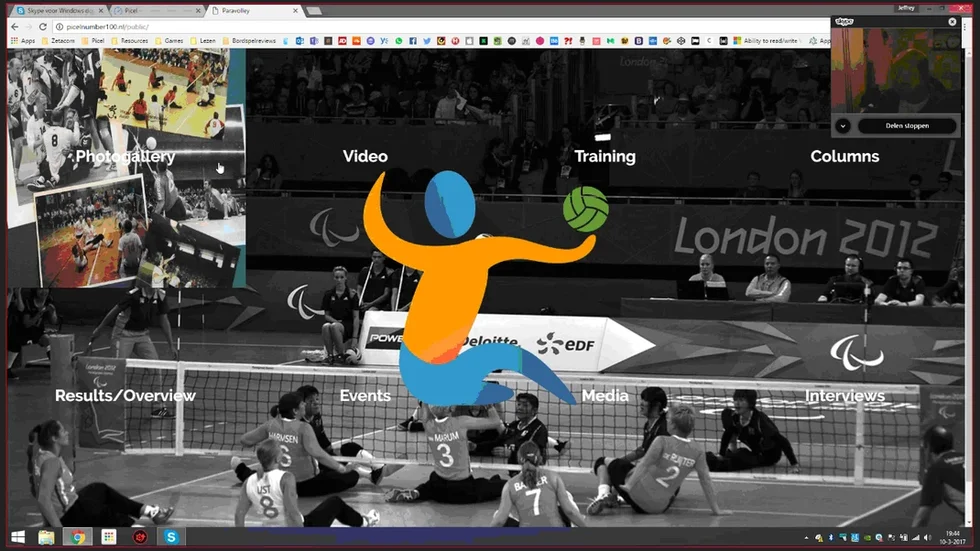980x551 pixels.
Task: Open the Events page link
Action: 365,395
